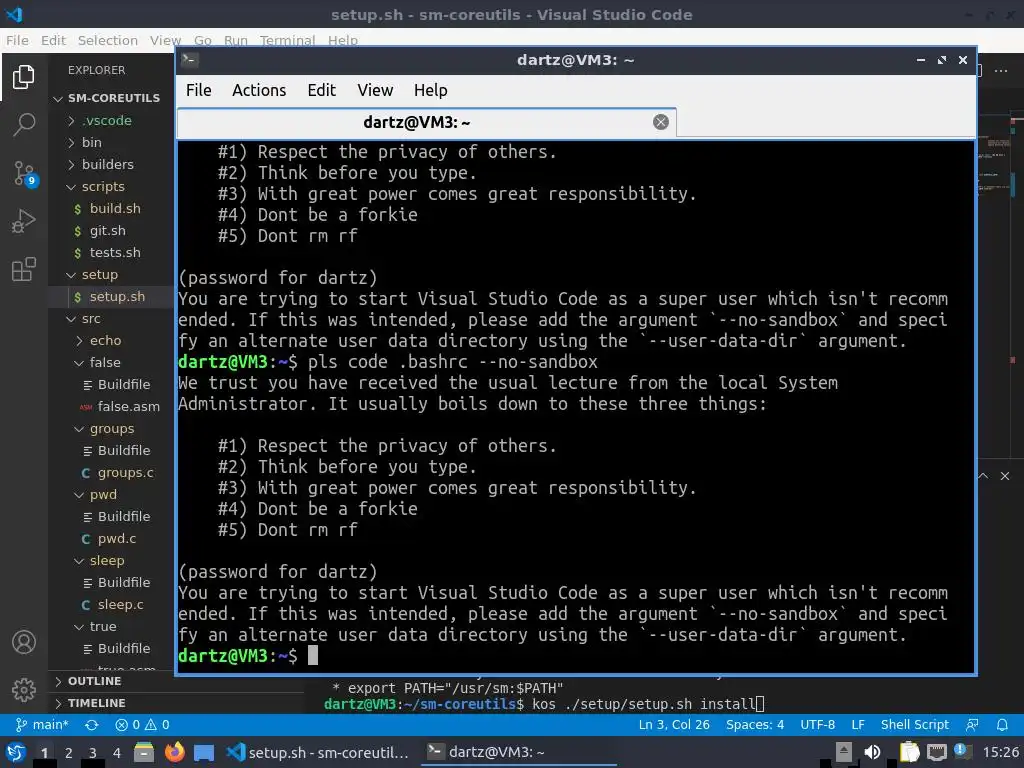The image size is (1024, 768).
Task: Open the View menu in the terminal window
Action: (375, 90)
